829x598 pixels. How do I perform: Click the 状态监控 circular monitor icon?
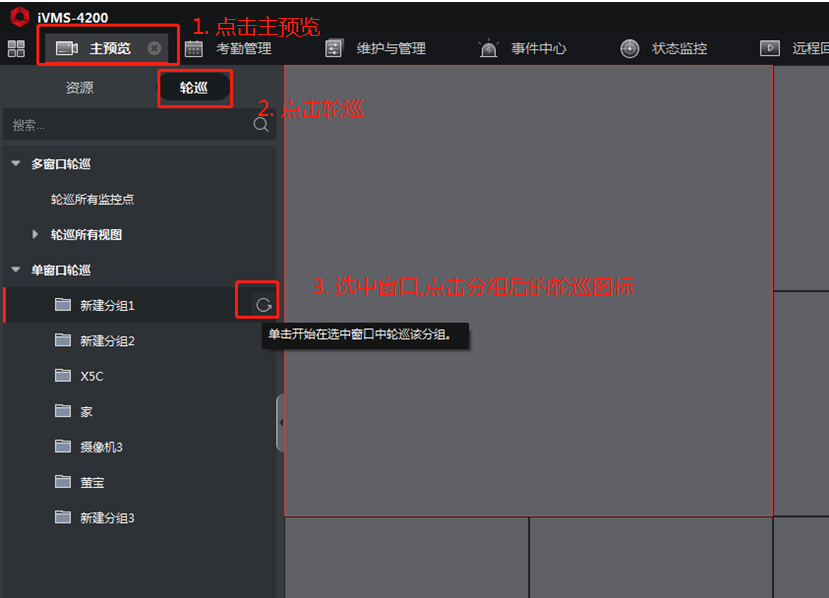pyautogui.click(x=630, y=49)
